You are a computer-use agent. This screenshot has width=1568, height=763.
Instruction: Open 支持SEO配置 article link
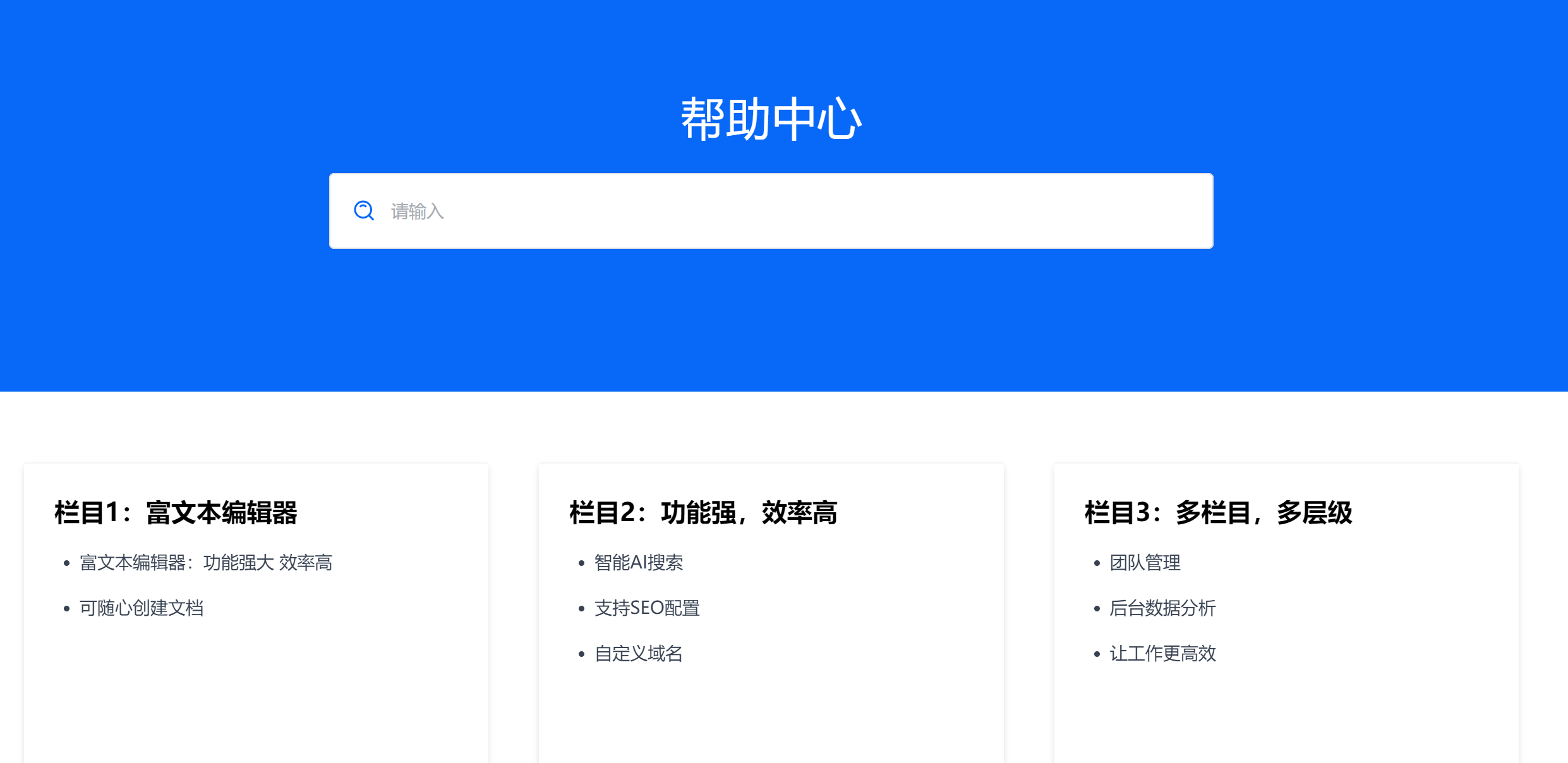[x=647, y=608]
